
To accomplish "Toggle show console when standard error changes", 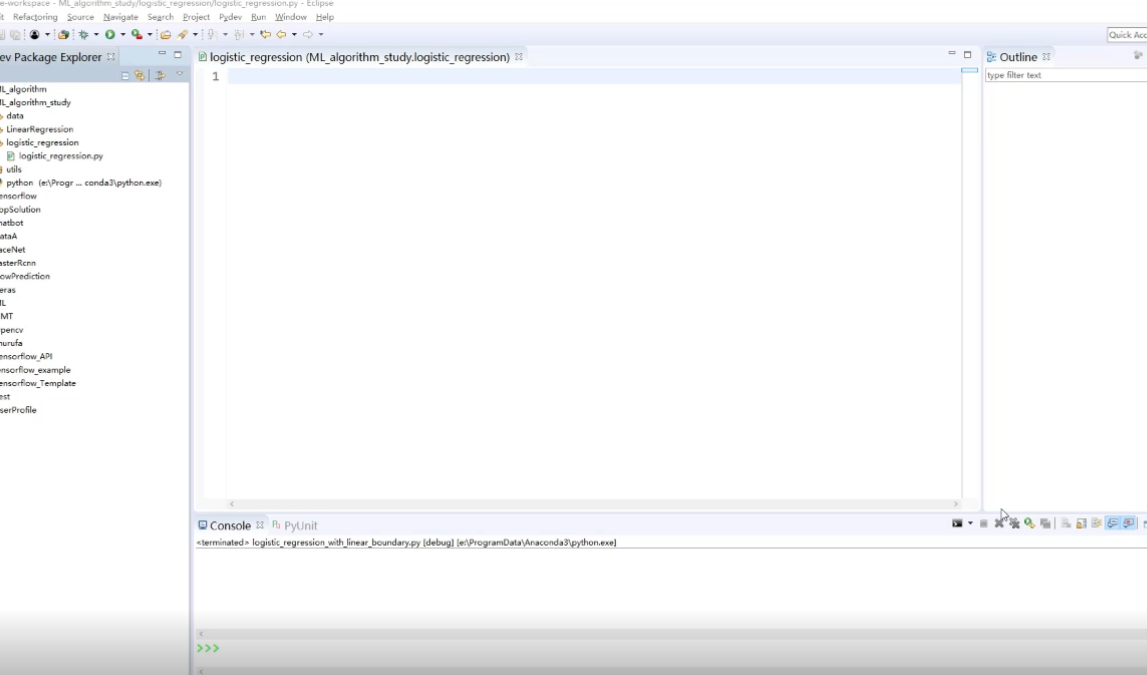I will click(x=1128, y=523).
